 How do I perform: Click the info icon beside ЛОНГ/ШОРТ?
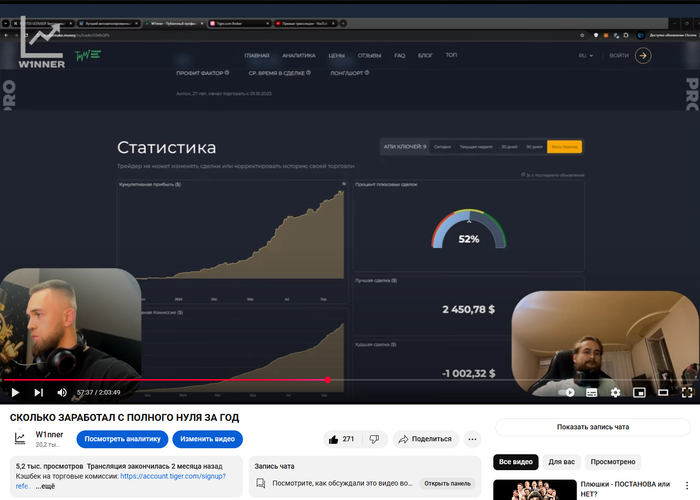367,73
